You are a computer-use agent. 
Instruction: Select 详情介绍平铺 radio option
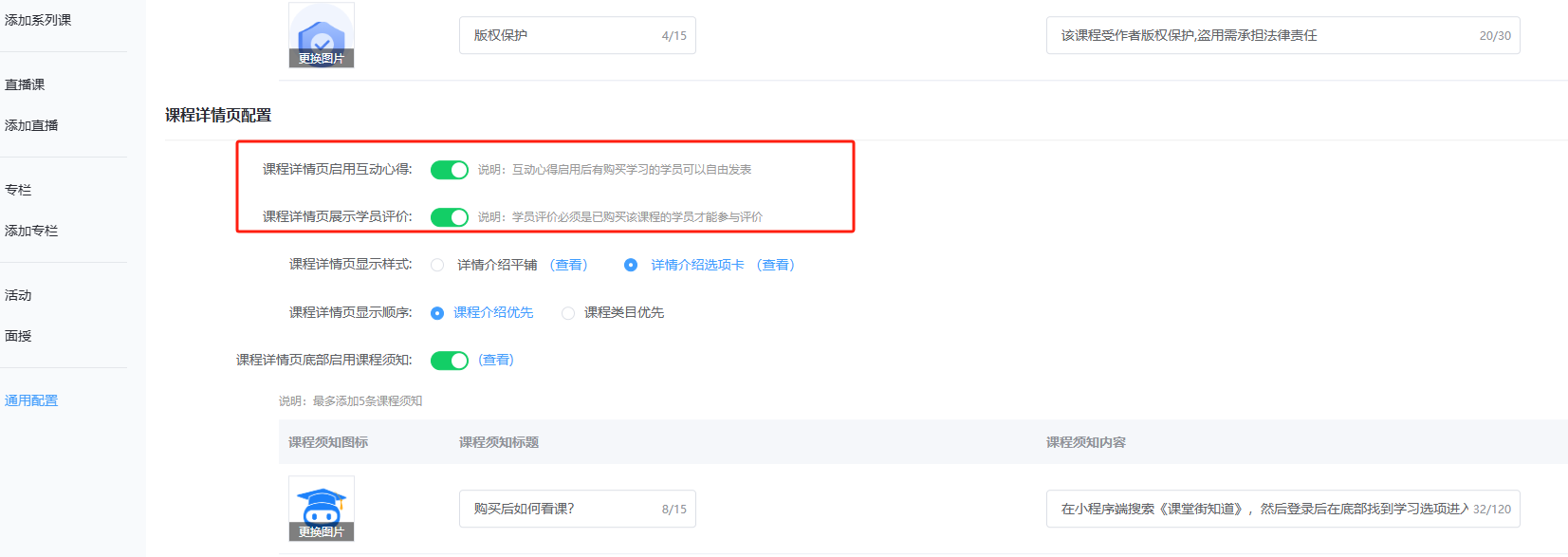(437, 266)
